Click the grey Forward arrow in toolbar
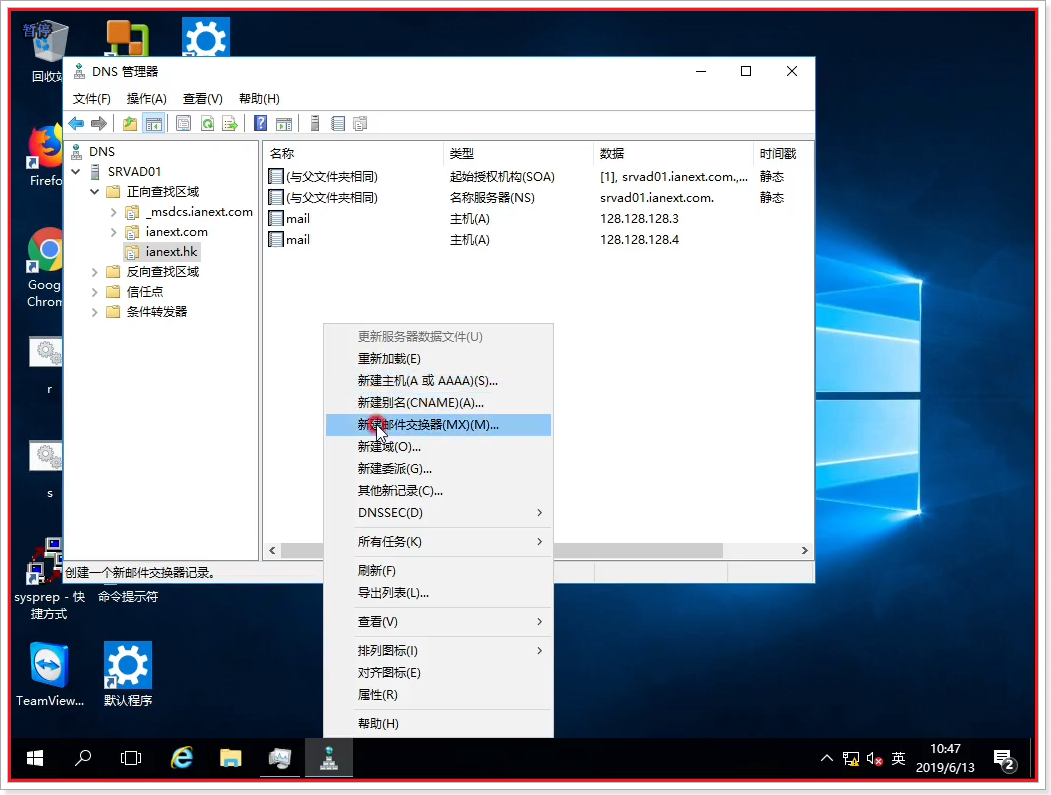 (x=99, y=123)
